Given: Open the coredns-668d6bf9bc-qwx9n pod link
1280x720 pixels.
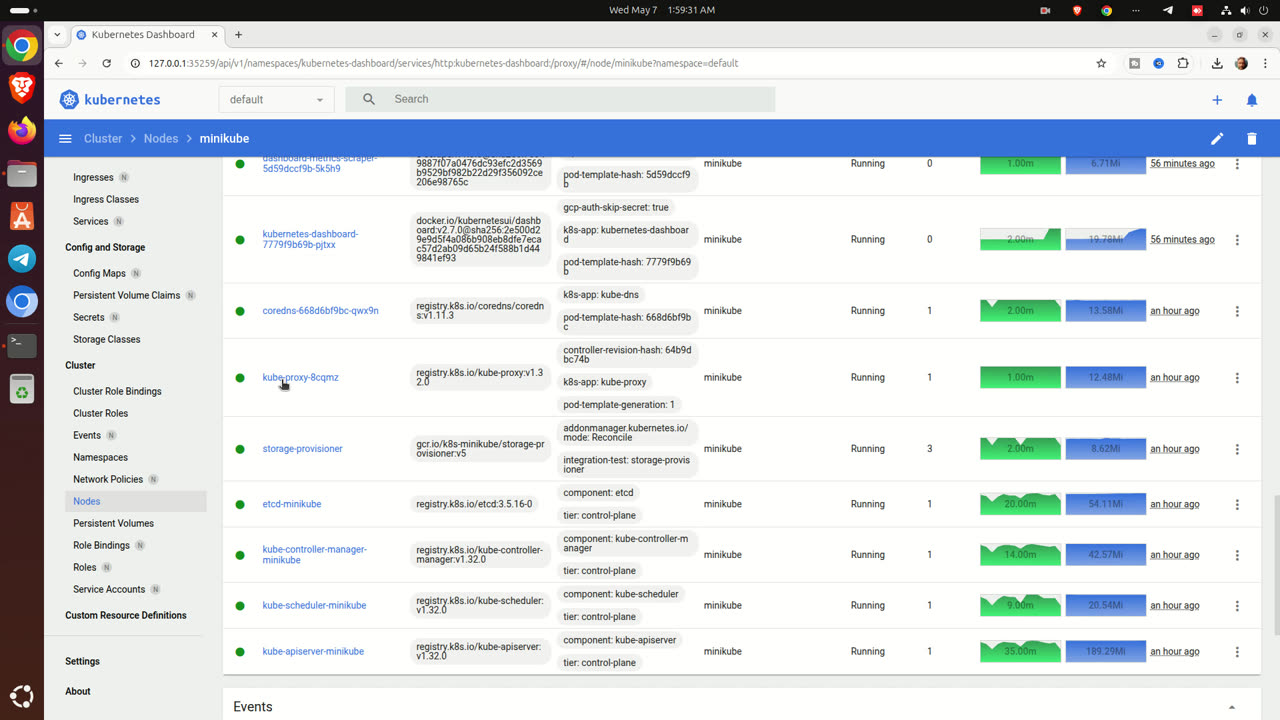Looking at the screenshot, I should coord(320,311).
